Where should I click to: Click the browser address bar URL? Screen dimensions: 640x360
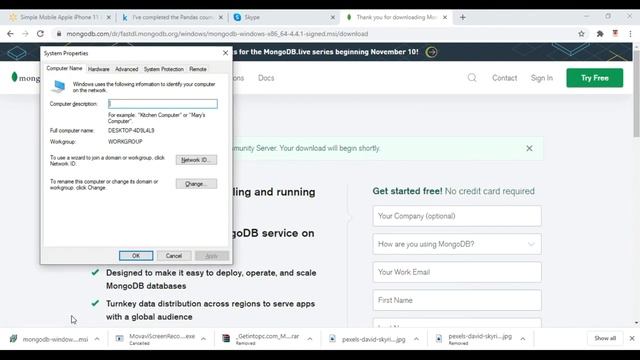(x=217, y=34)
